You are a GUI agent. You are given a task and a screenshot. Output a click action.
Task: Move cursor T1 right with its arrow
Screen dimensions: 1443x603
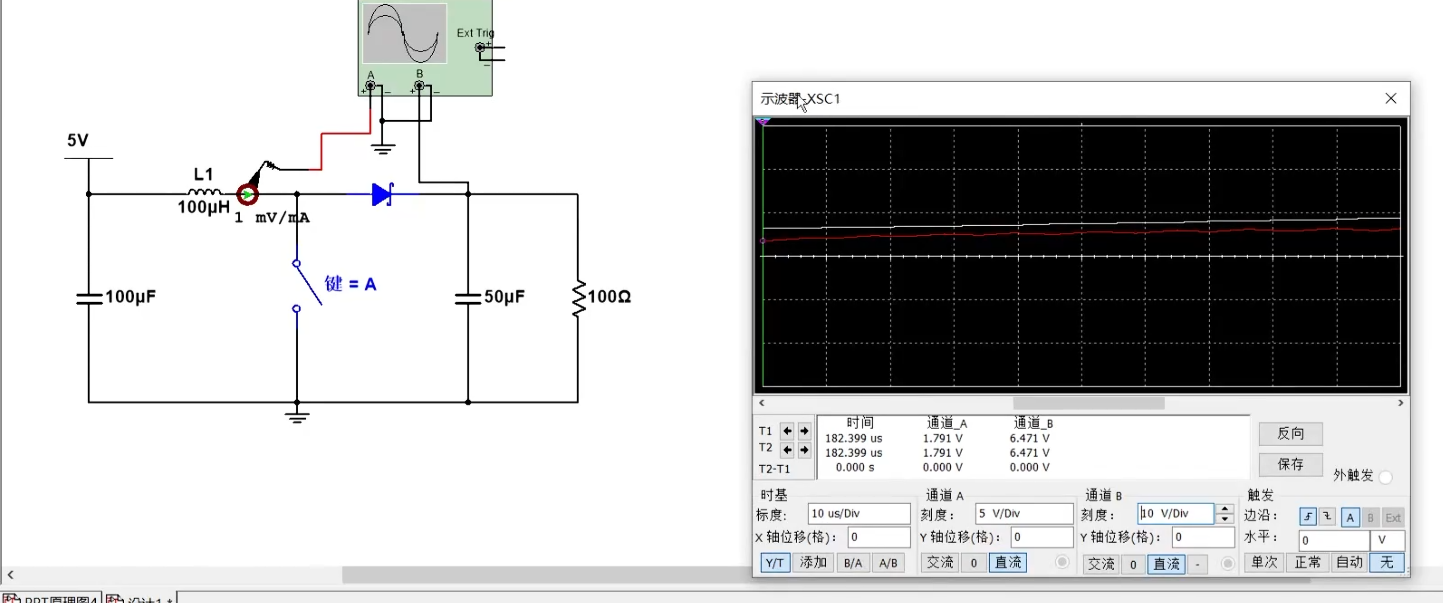(x=804, y=431)
